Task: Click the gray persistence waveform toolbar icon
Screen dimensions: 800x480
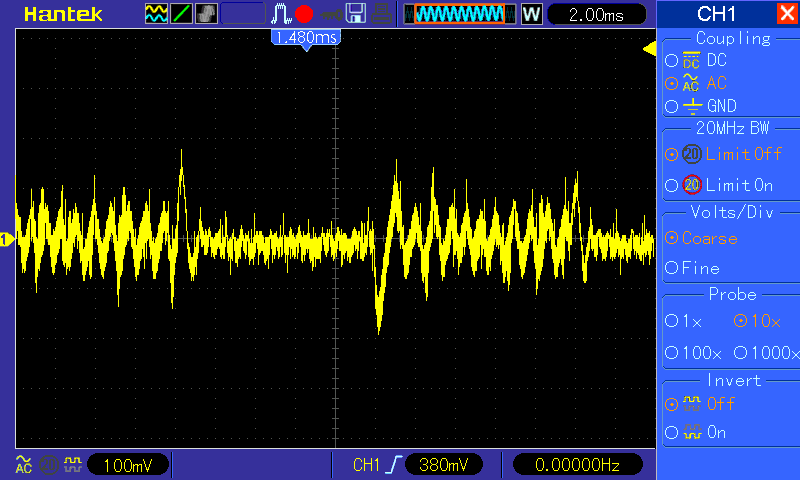Action: coord(206,14)
